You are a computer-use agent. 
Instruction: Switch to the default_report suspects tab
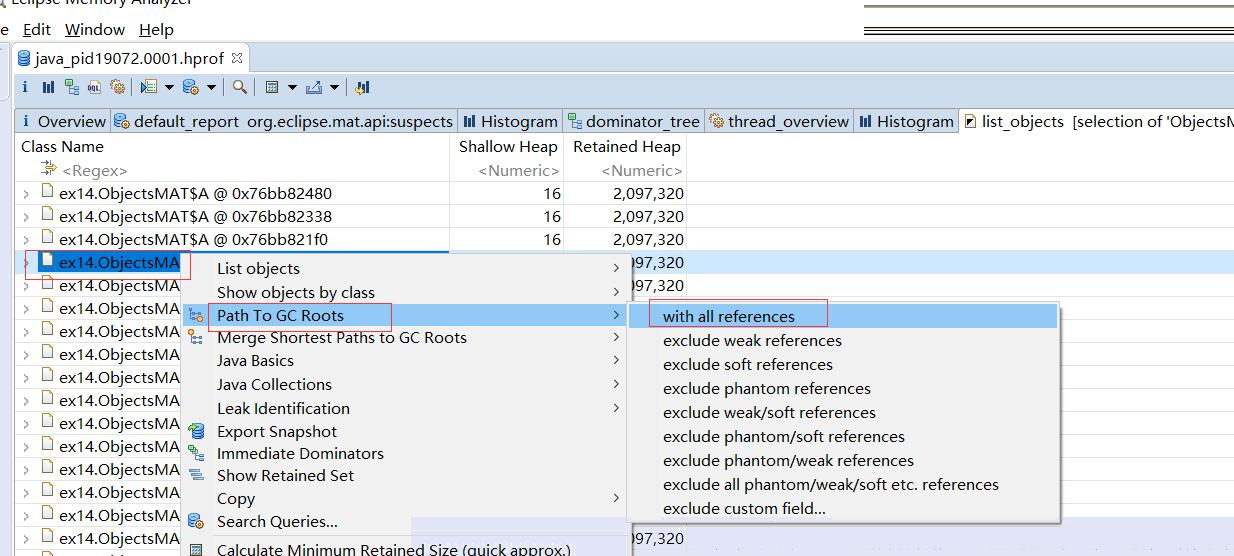284,121
